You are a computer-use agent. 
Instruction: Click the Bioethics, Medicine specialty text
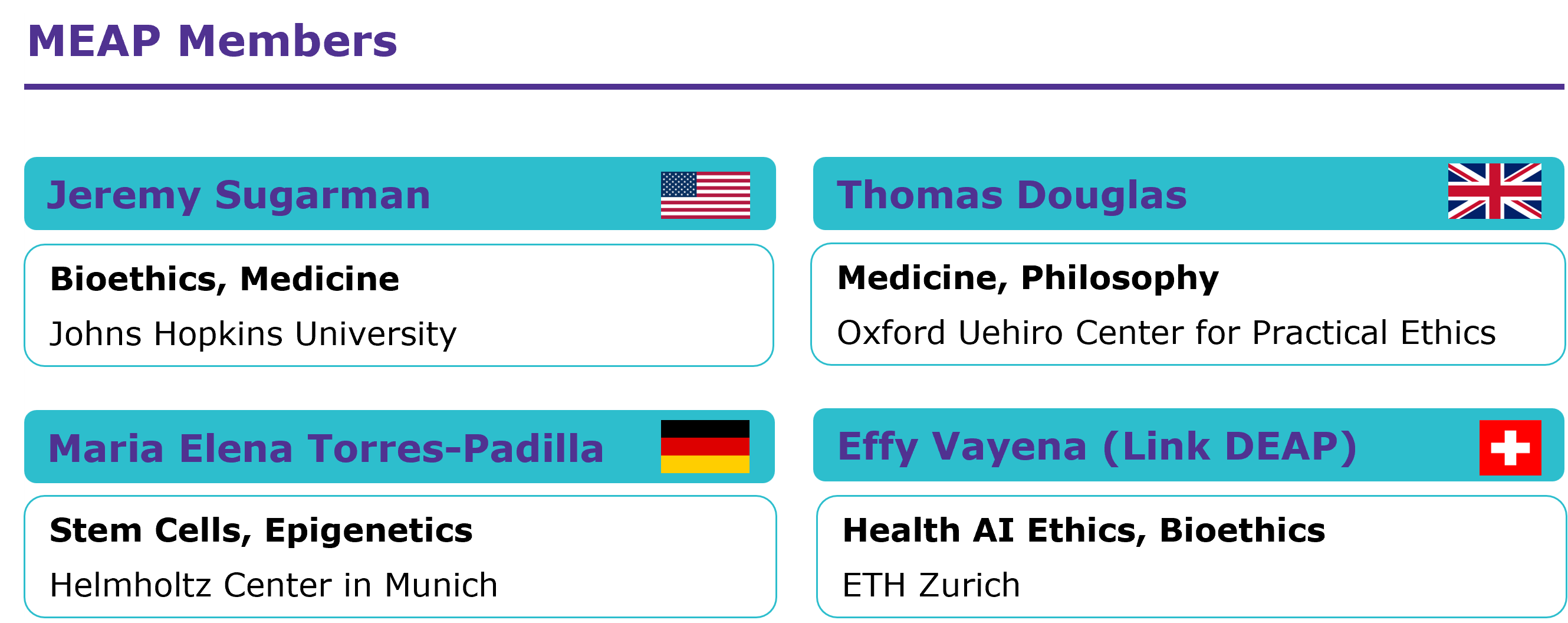pyautogui.click(x=225, y=279)
